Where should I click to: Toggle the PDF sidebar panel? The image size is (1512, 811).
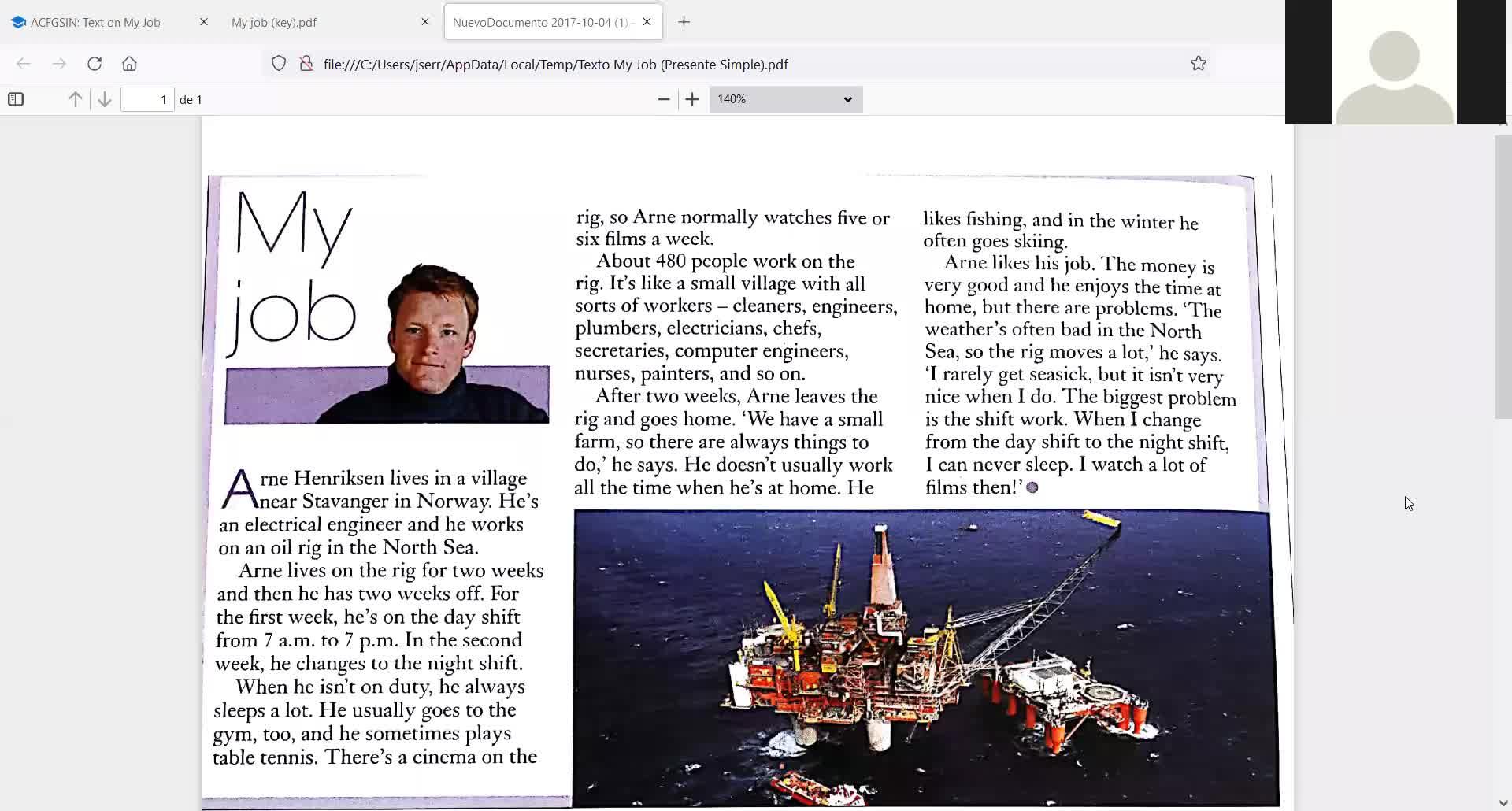click(16, 99)
